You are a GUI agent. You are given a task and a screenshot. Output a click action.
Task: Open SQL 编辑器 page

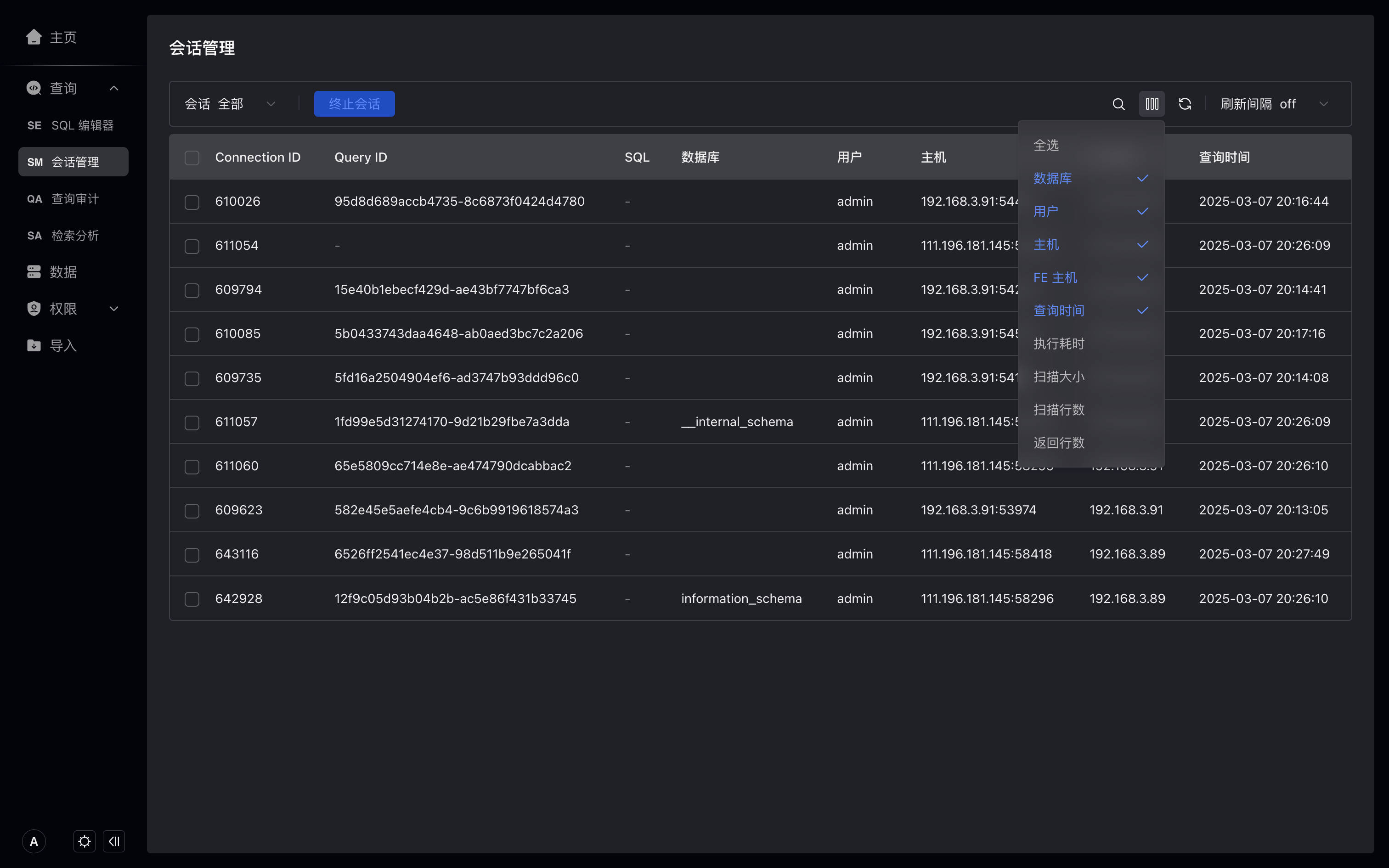pyautogui.click(x=83, y=125)
